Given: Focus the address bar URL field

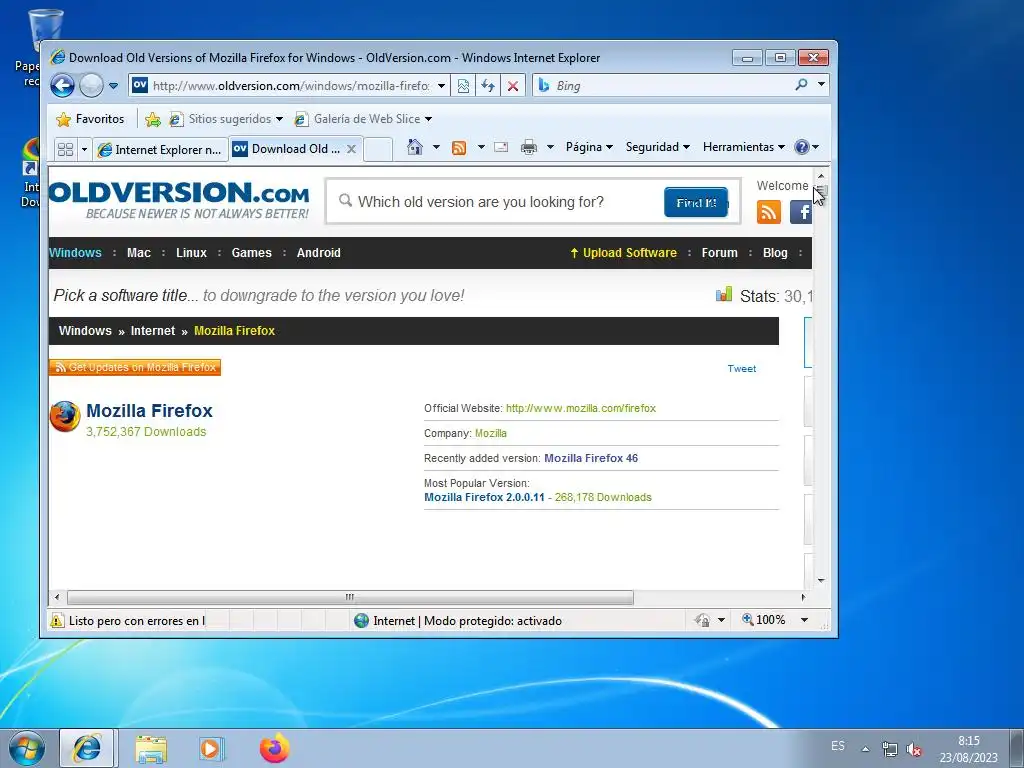Looking at the screenshot, I should click(x=291, y=86).
